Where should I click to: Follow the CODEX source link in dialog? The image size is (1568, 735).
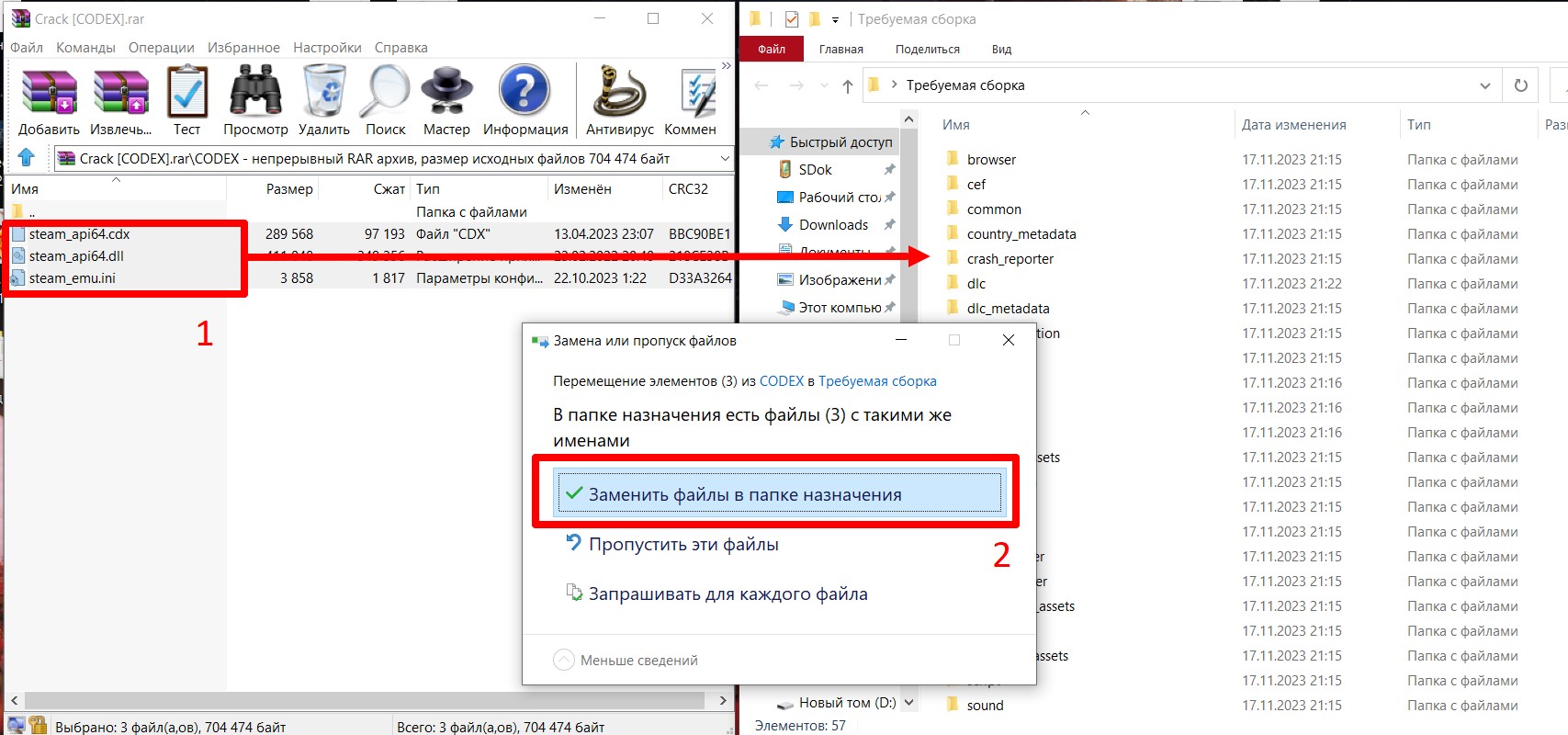click(x=782, y=381)
